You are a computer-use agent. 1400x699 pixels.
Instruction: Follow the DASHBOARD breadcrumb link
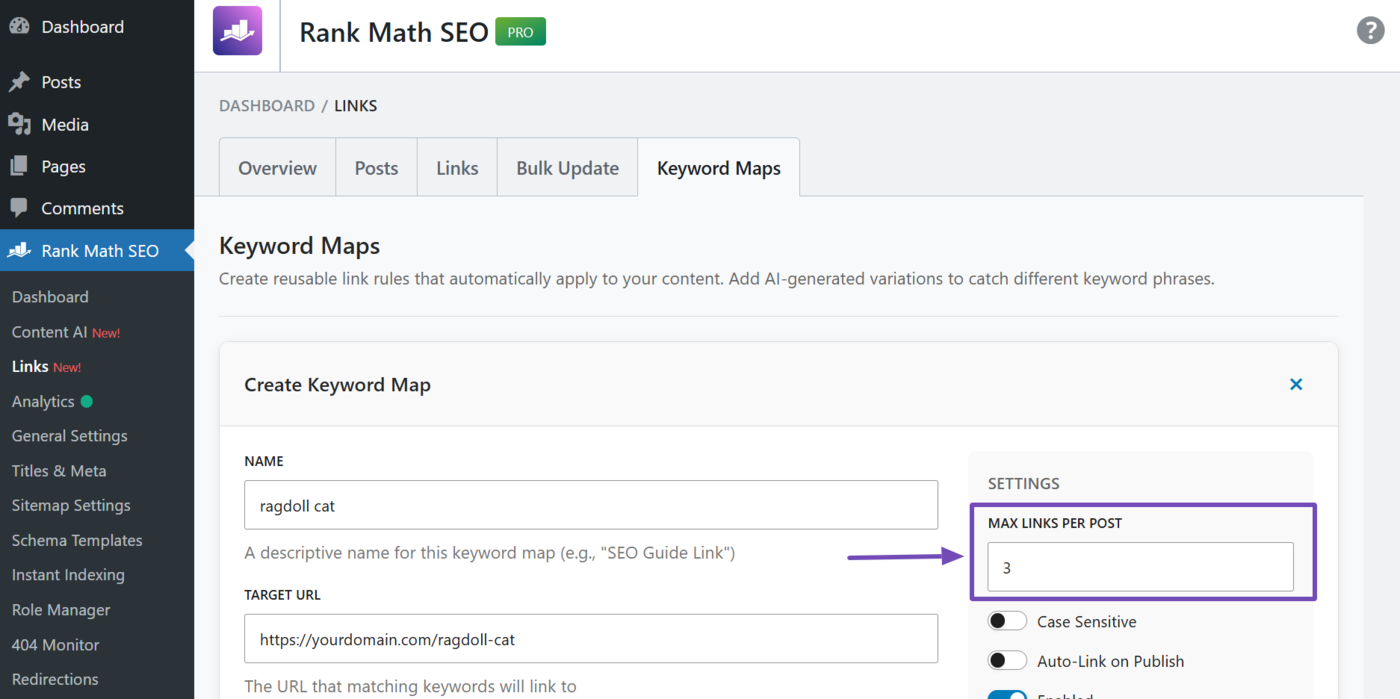tap(266, 105)
